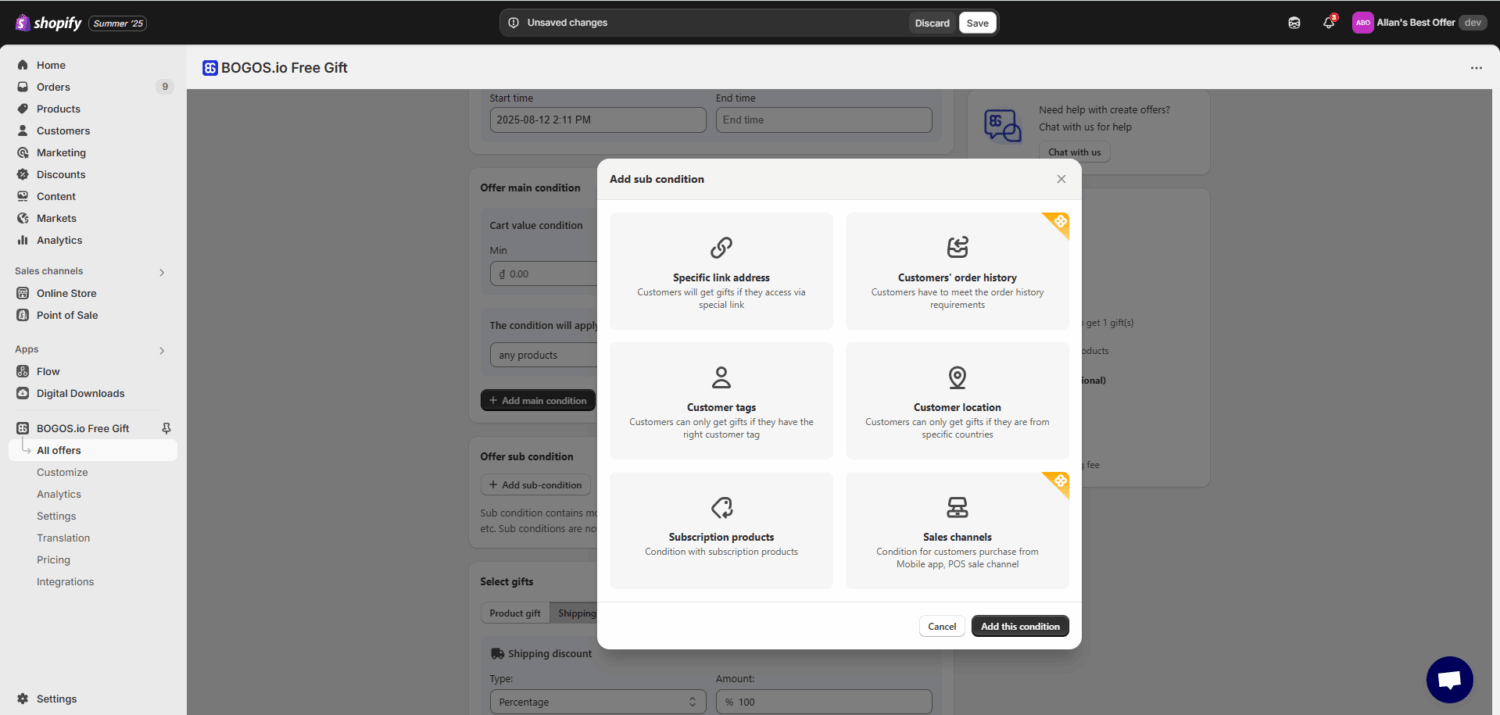
Task: Click the Discard button
Action: [x=932, y=23]
